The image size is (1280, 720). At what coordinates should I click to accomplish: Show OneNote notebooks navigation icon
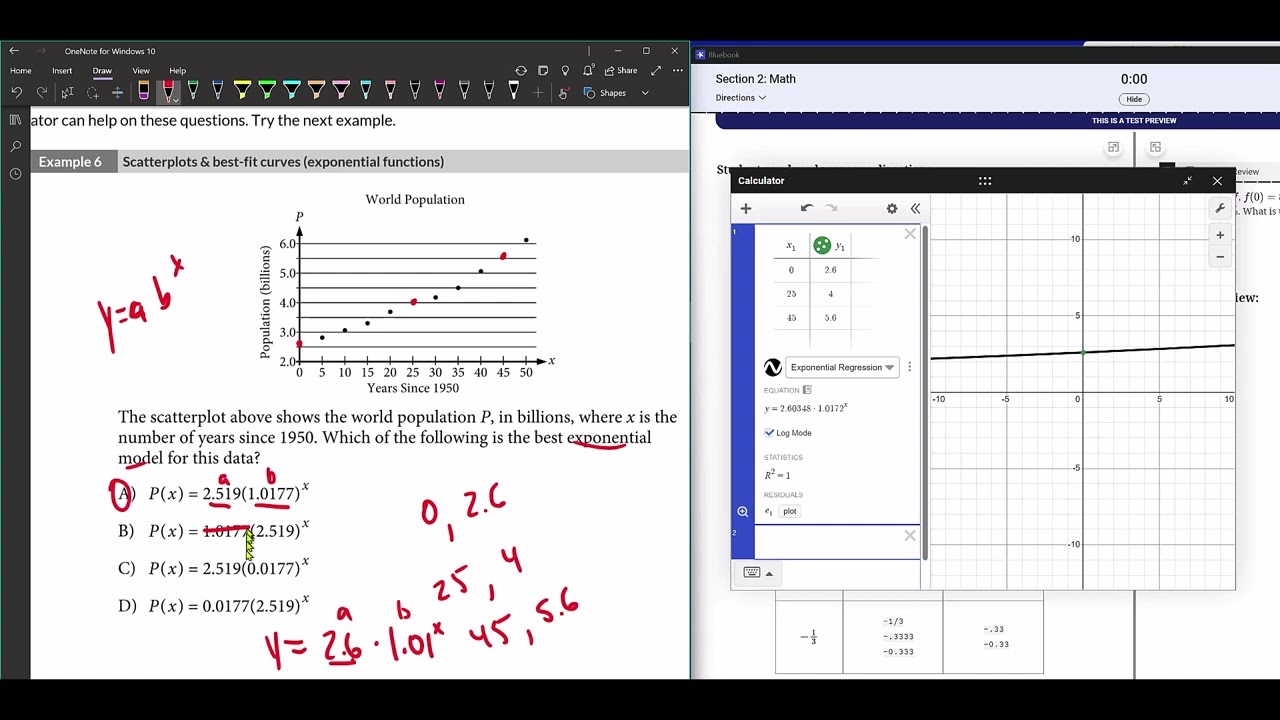pos(15,120)
